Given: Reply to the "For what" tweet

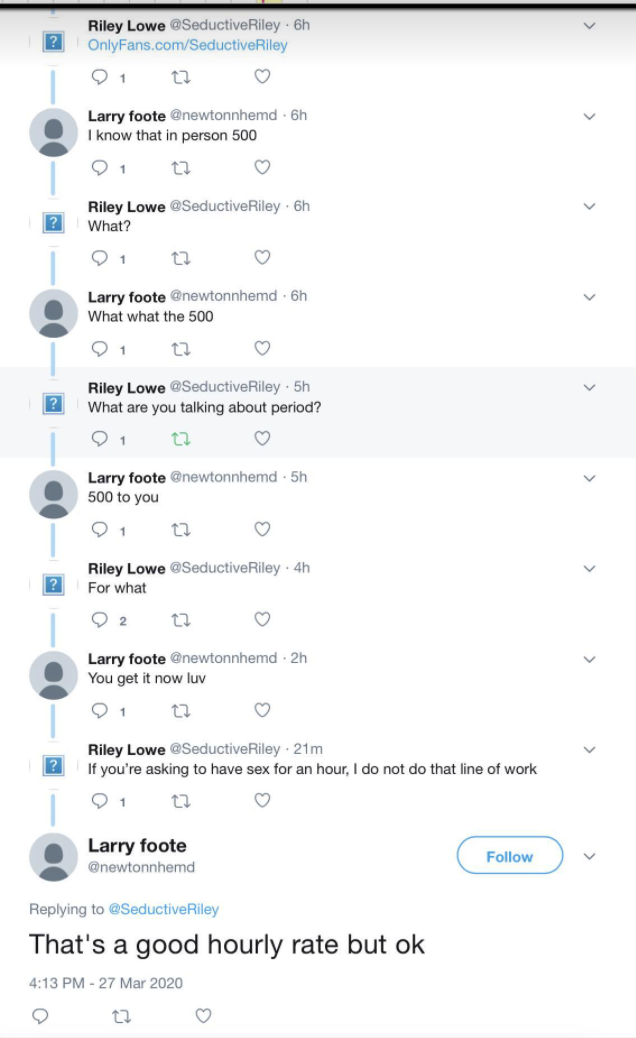Looking at the screenshot, I should (x=99, y=620).
